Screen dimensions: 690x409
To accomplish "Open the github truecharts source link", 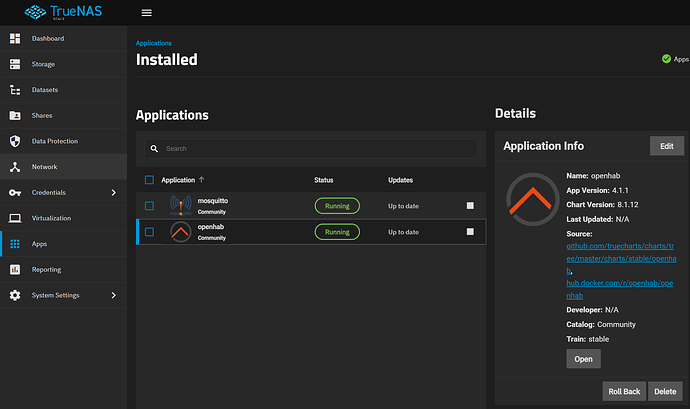I will coord(621,258).
